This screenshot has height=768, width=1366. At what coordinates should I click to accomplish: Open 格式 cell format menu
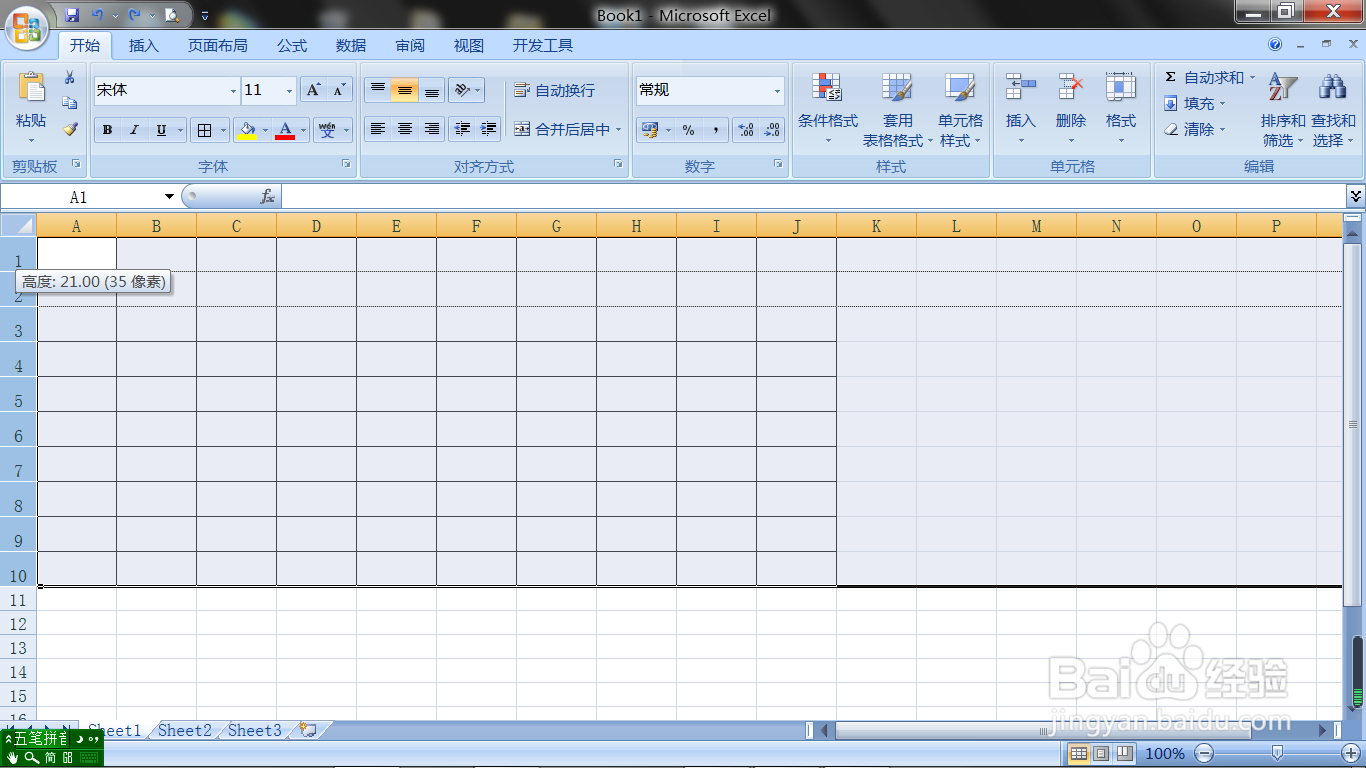1121,110
